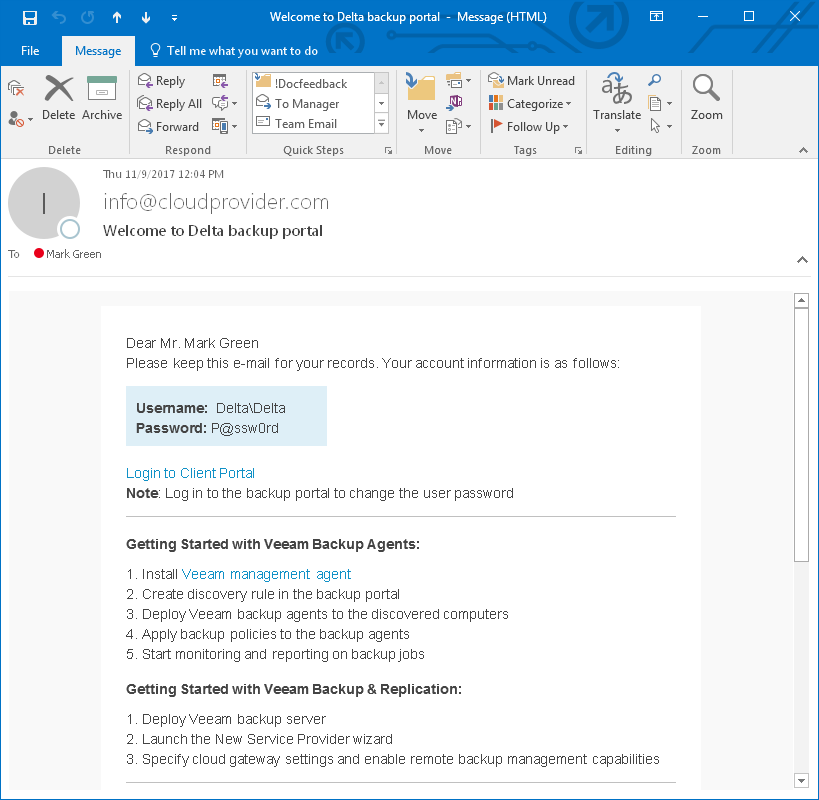
Task: Mark the message as Unread
Action: coord(531,80)
